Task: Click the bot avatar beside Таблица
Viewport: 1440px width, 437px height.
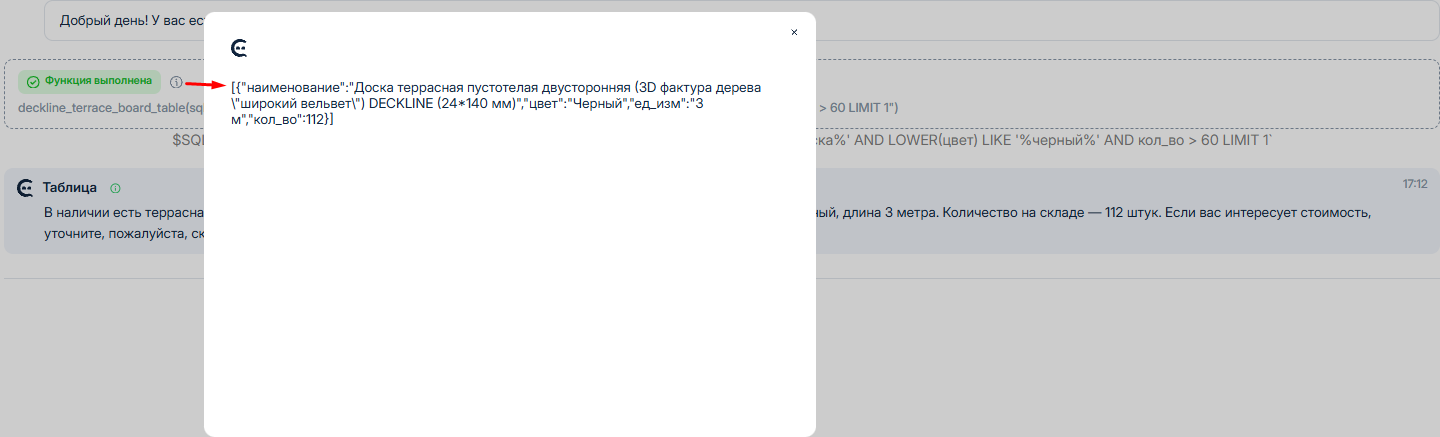Action: point(26,188)
